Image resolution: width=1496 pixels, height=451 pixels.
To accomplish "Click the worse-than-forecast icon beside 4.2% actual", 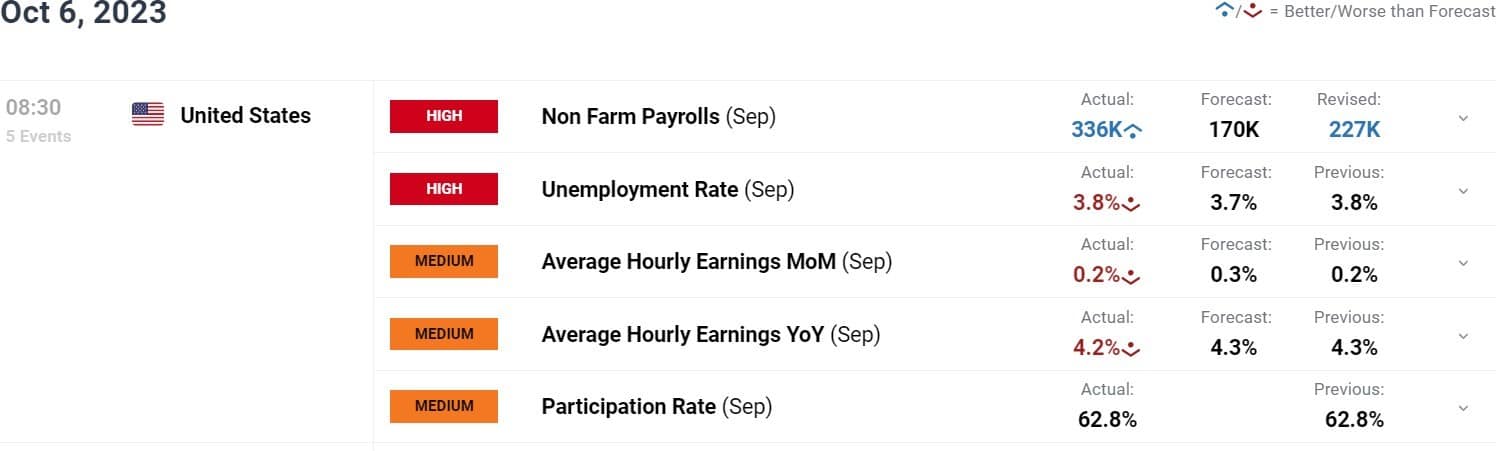I will [x=1132, y=348].
